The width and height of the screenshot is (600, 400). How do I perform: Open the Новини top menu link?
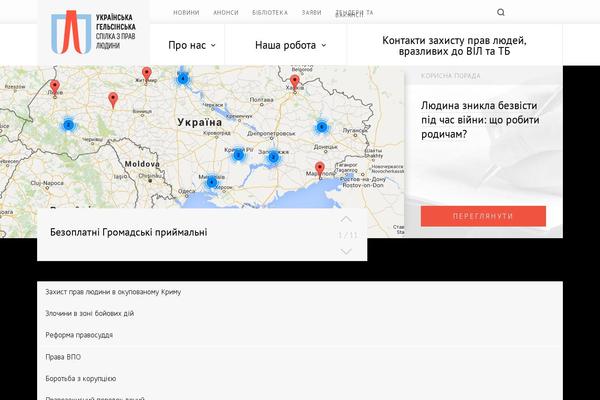click(x=186, y=13)
